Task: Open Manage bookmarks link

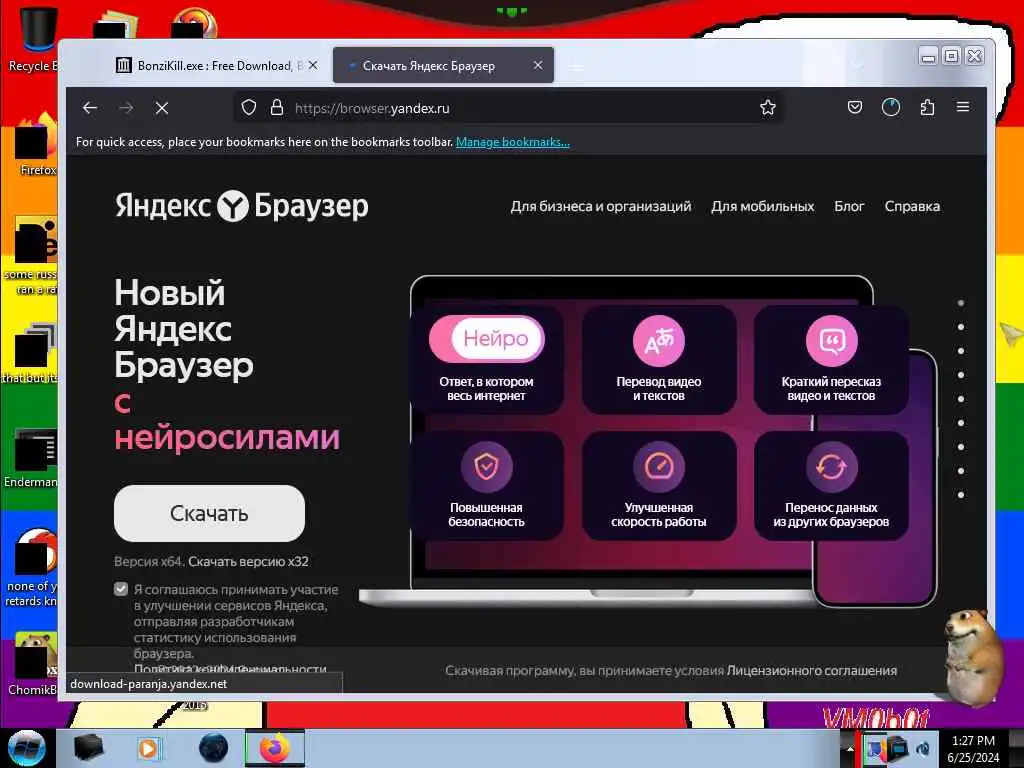Action: (513, 142)
